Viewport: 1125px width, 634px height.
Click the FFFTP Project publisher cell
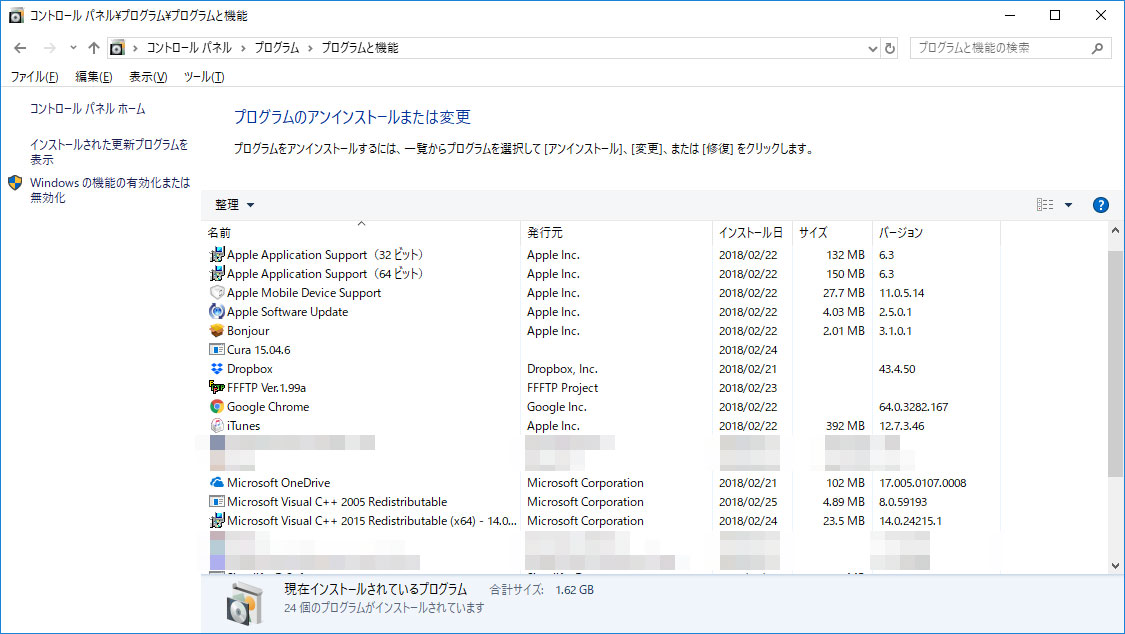pyautogui.click(x=562, y=388)
